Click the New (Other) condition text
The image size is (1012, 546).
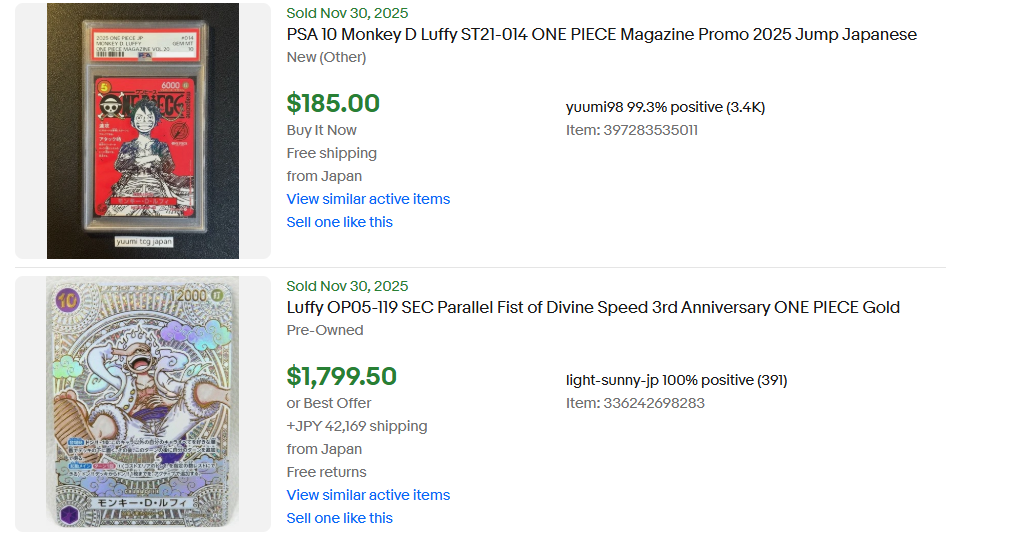pos(326,57)
